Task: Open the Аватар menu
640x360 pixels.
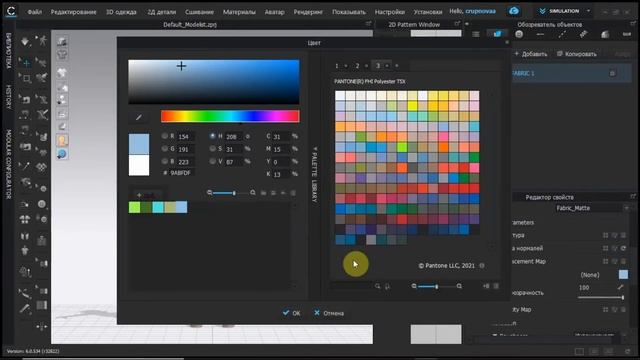Action: 274,12
